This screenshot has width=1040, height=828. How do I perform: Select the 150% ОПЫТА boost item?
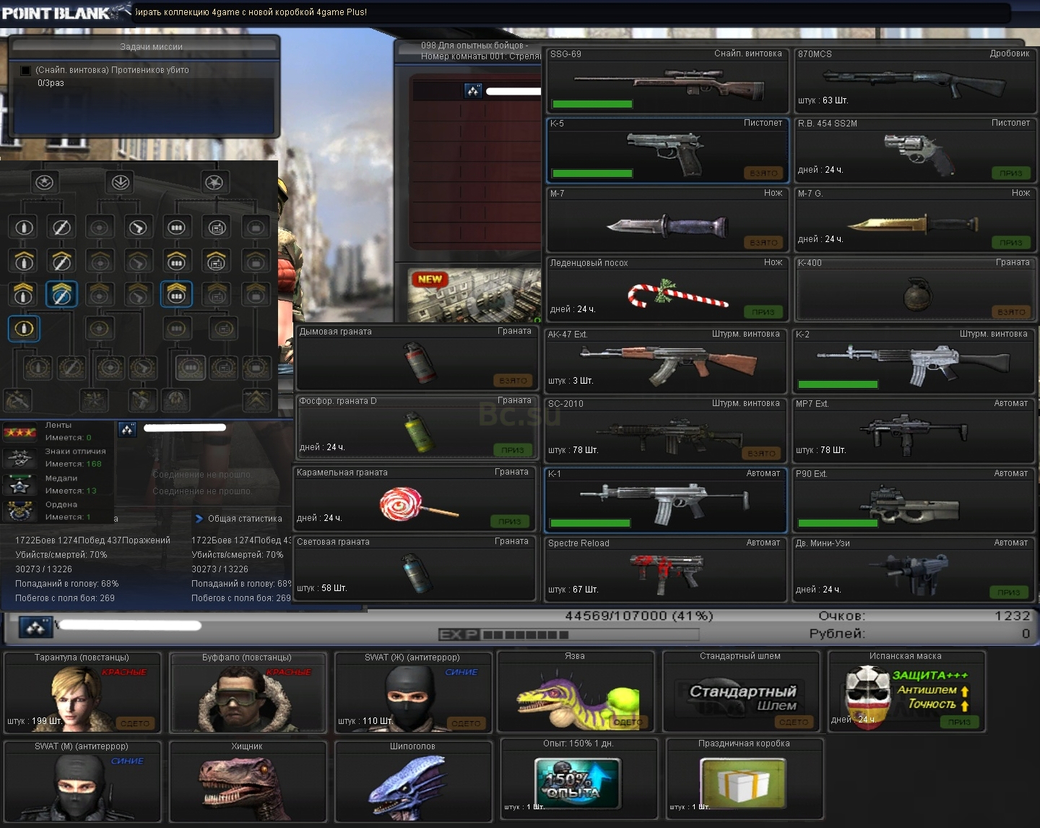(x=578, y=783)
